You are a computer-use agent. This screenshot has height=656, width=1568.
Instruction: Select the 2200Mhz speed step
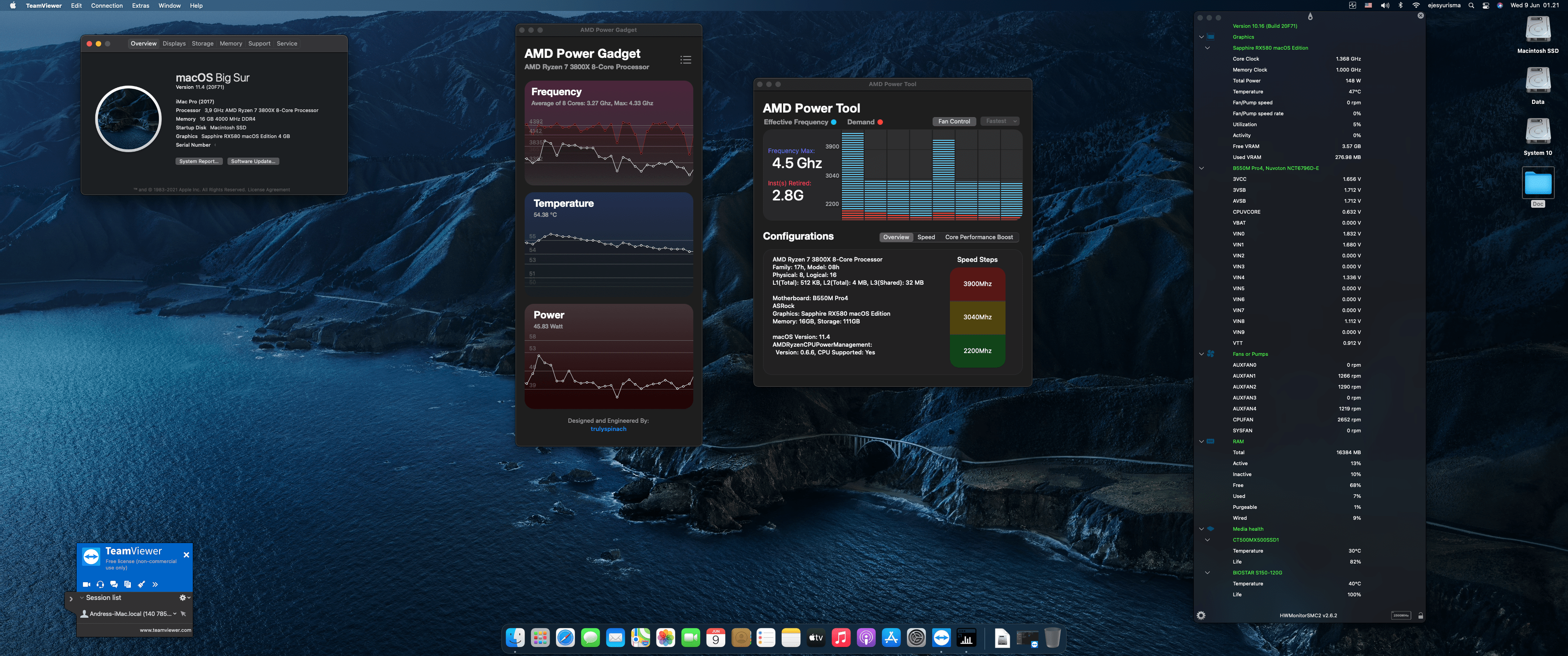click(x=978, y=351)
